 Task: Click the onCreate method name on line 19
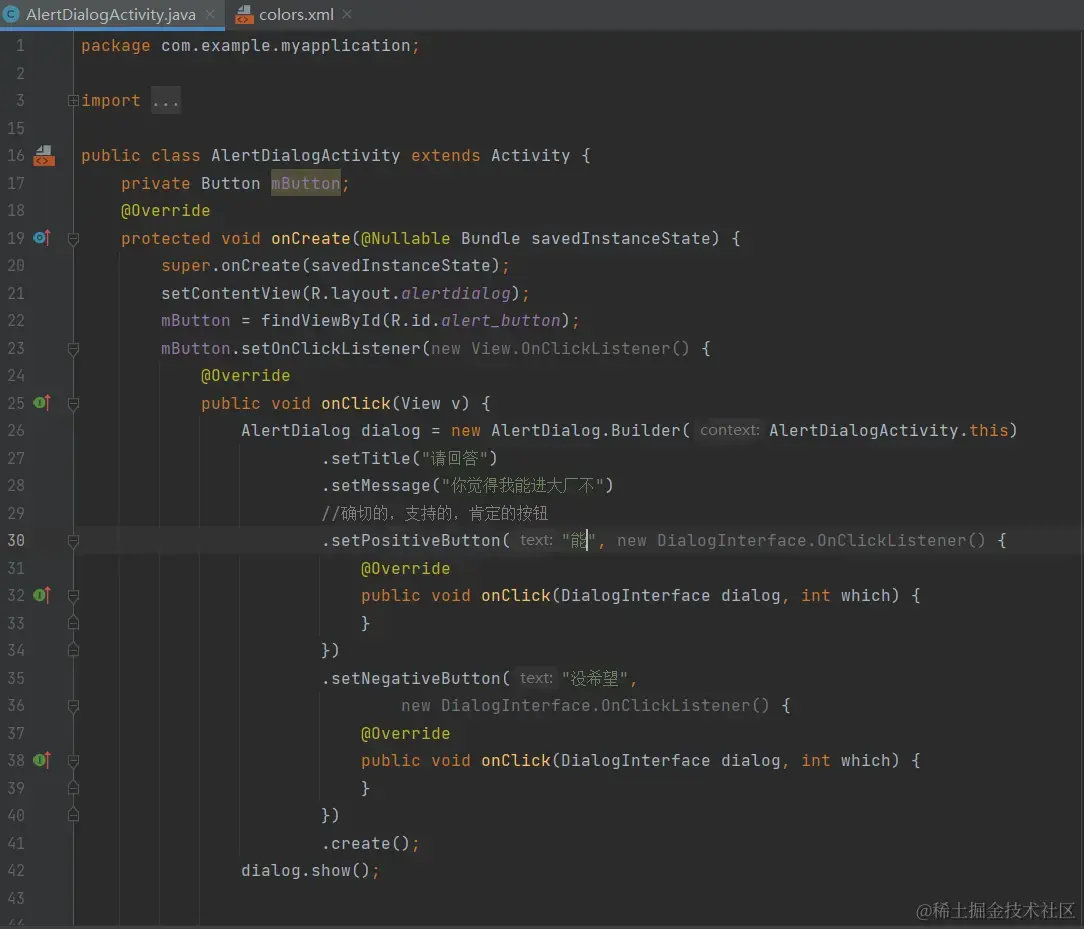coord(310,238)
